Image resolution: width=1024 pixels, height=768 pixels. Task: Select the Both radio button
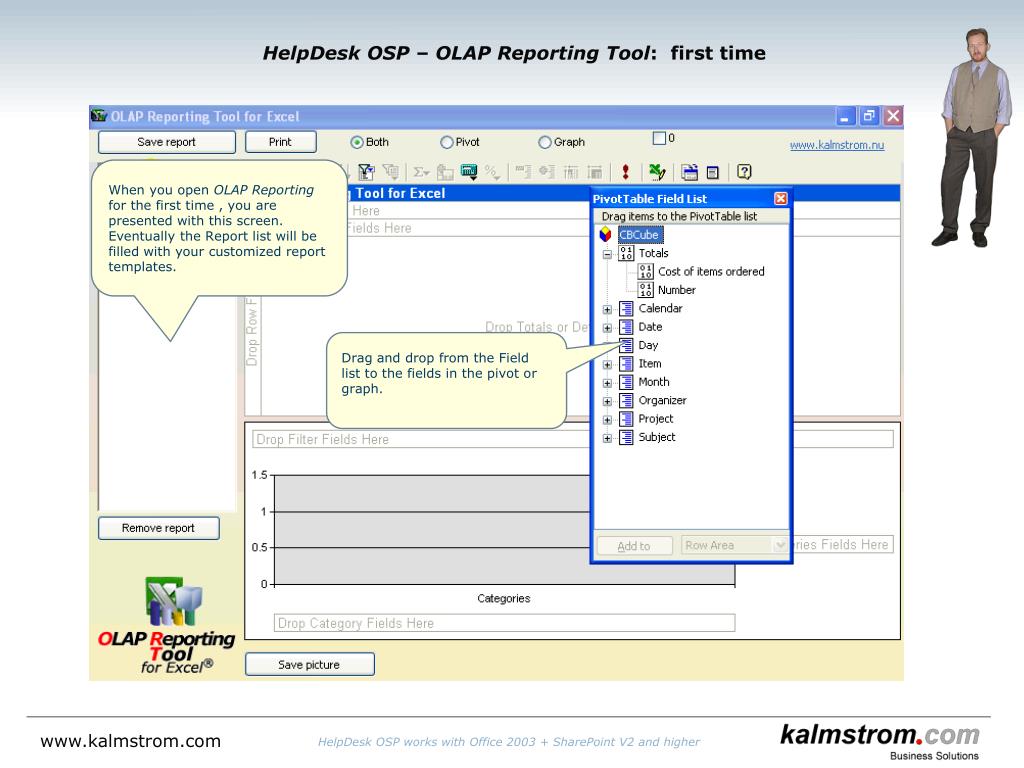[x=357, y=142]
